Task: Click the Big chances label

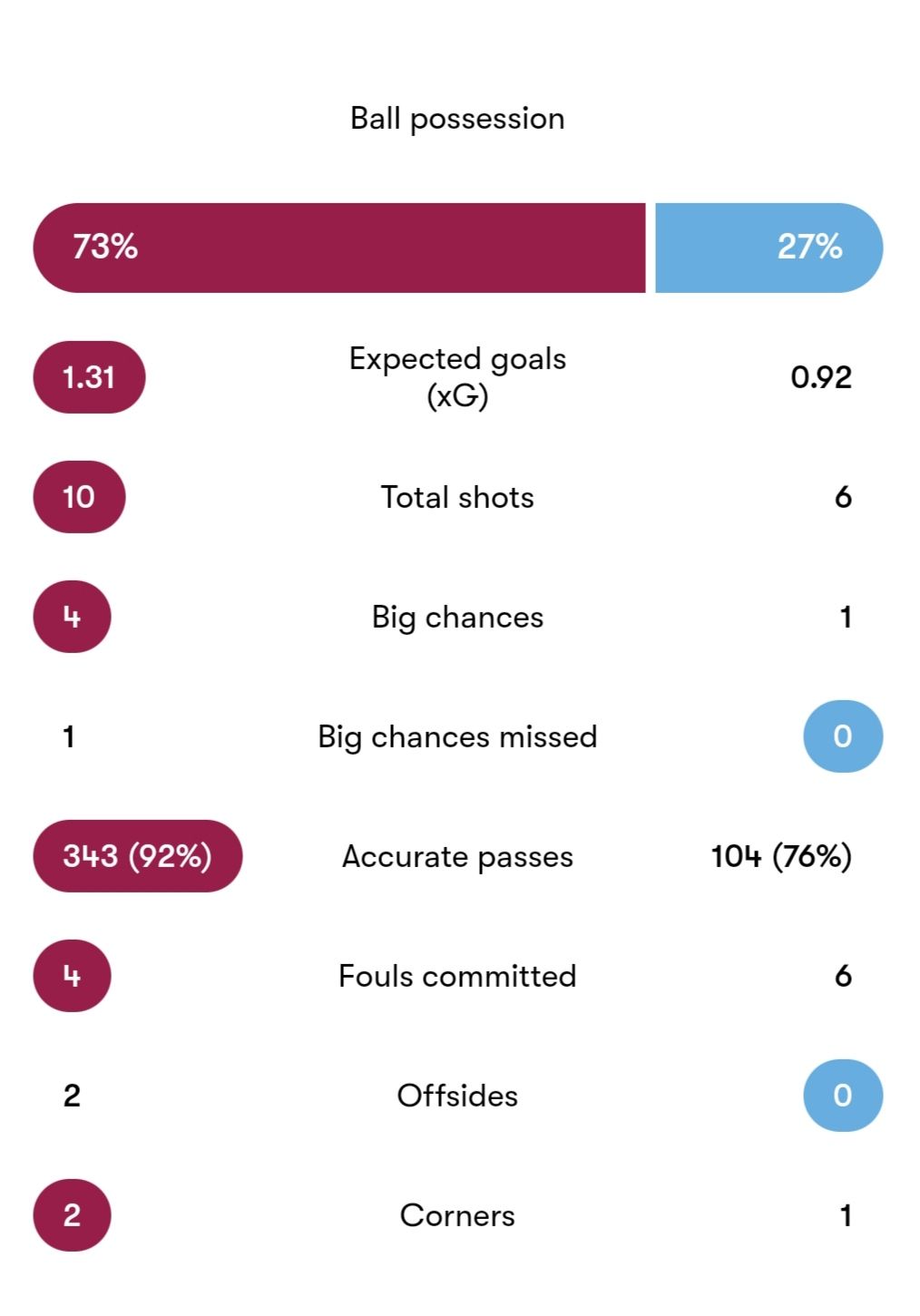Action: 457,618
